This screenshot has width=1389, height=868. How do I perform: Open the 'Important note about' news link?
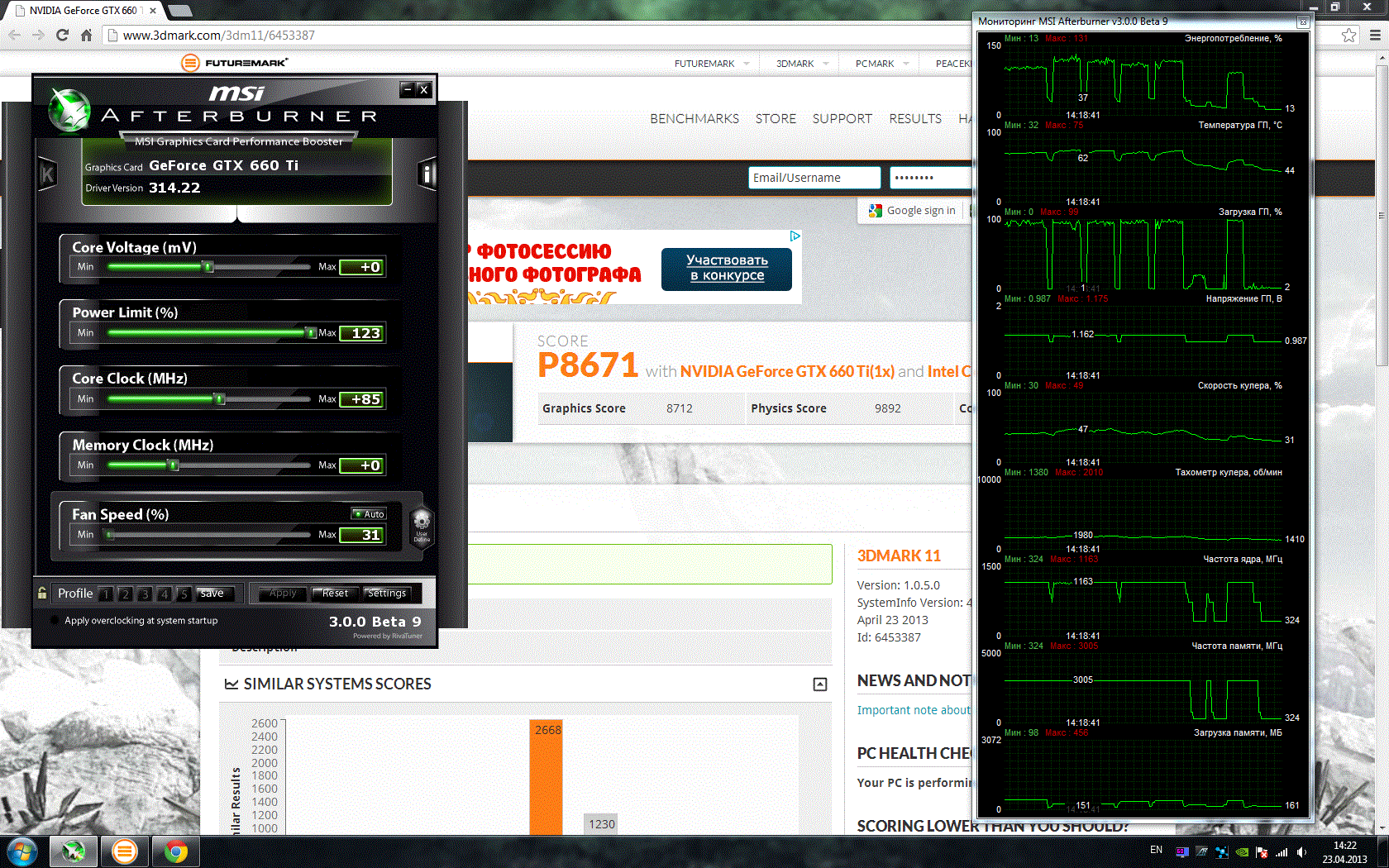pyautogui.click(x=914, y=710)
